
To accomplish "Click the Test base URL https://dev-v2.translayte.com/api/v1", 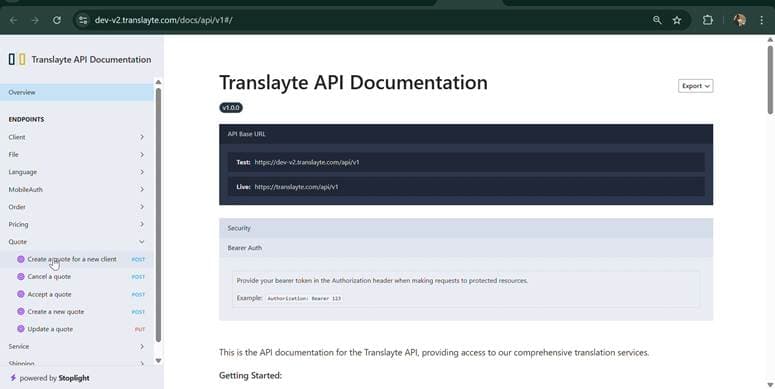I will [x=307, y=162].
